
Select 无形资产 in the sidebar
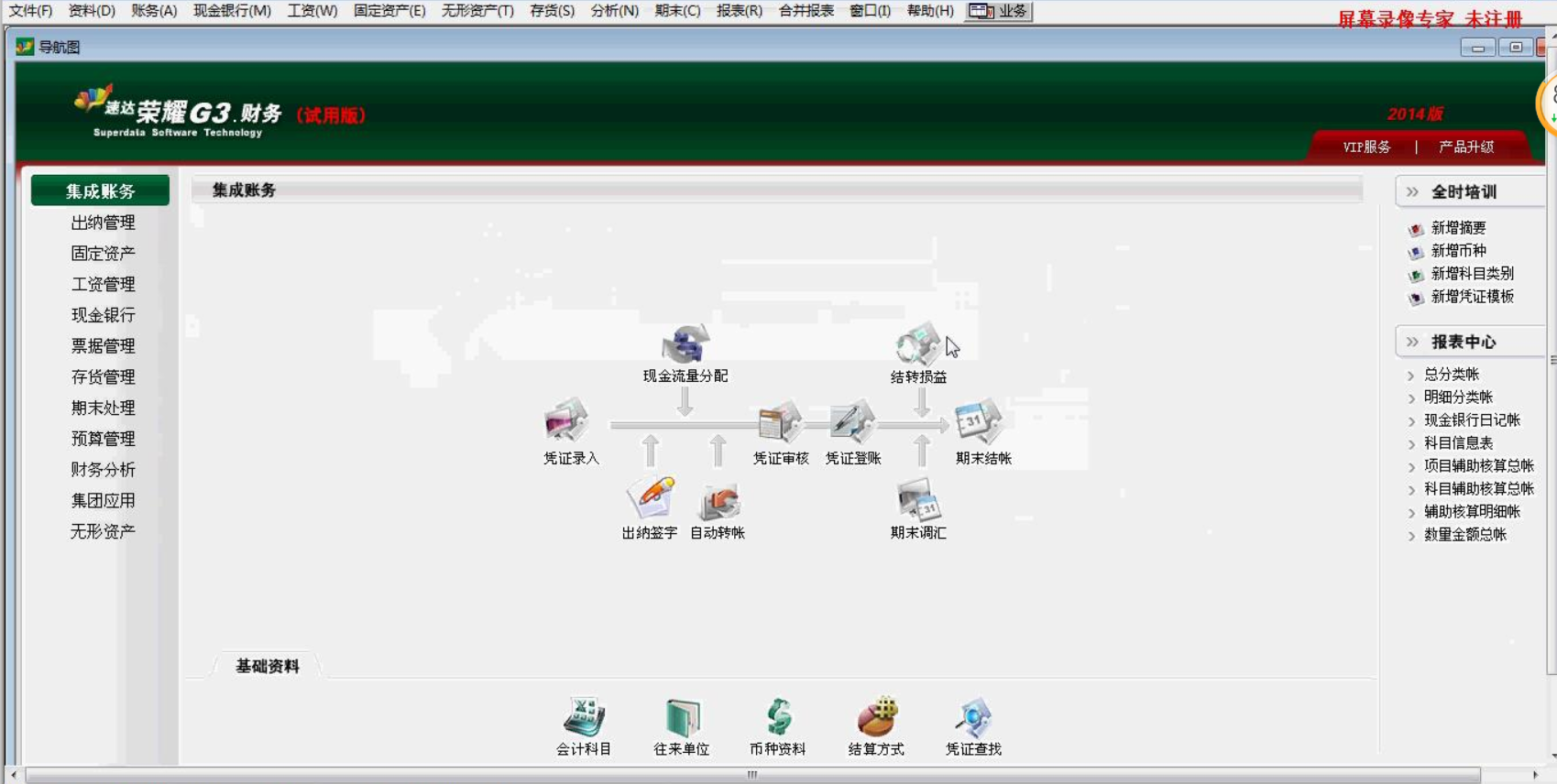click(x=103, y=531)
